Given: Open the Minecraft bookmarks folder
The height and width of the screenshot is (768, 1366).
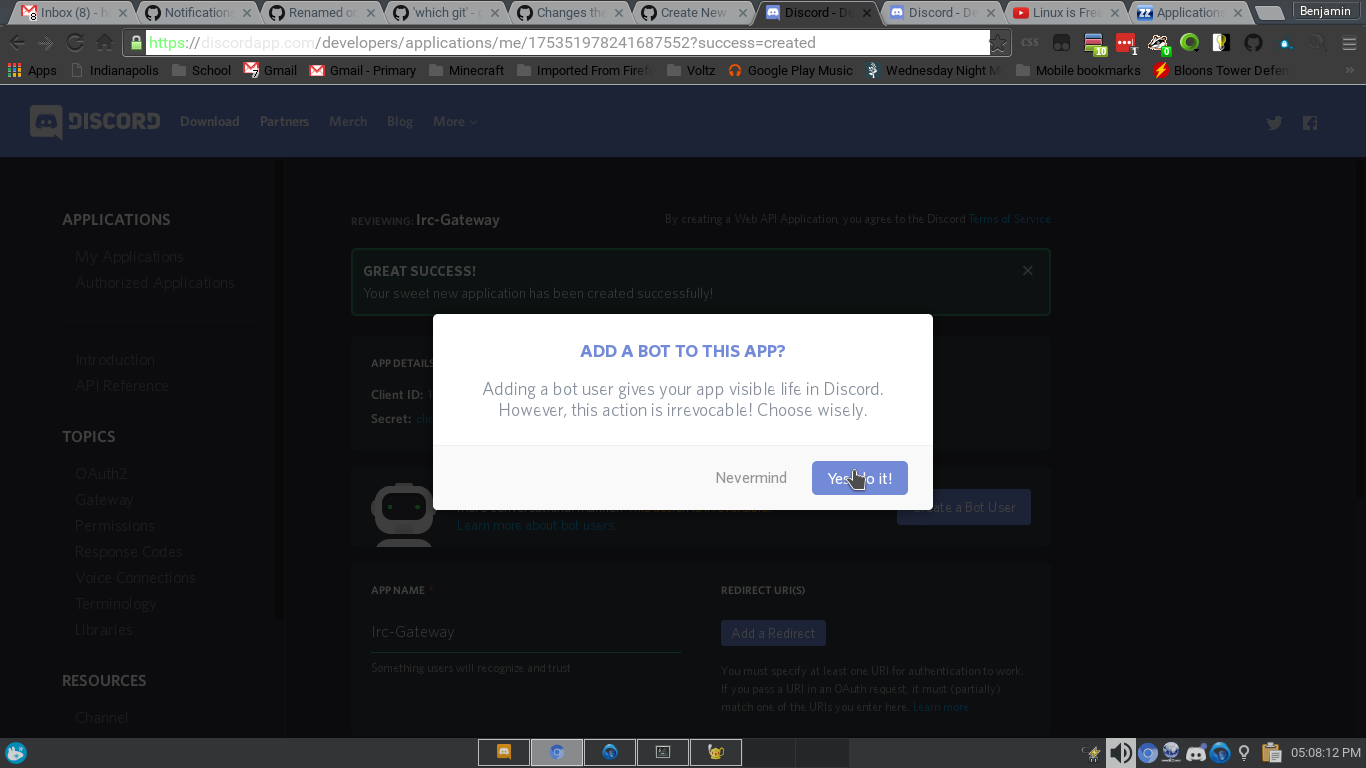Looking at the screenshot, I should coord(466,71).
